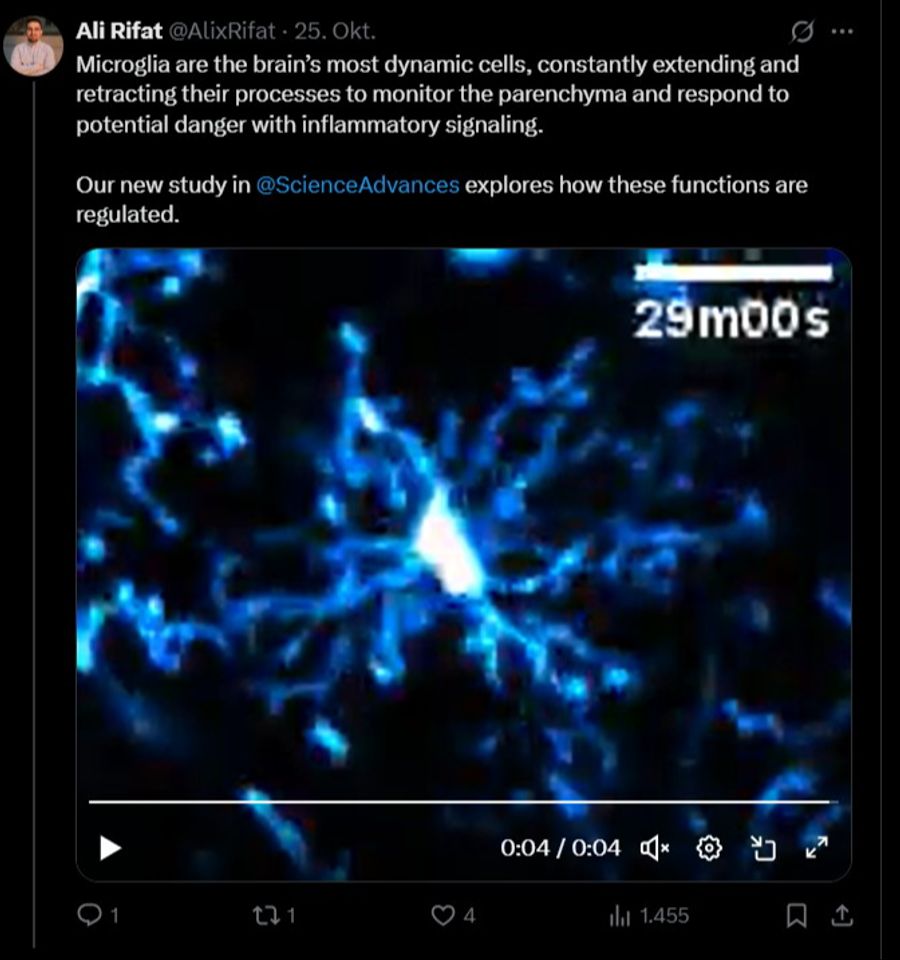The height and width of the screenshot is (960, 900).
Task: Open the @AlixRifat handle
Action: [x=222, y=31]
